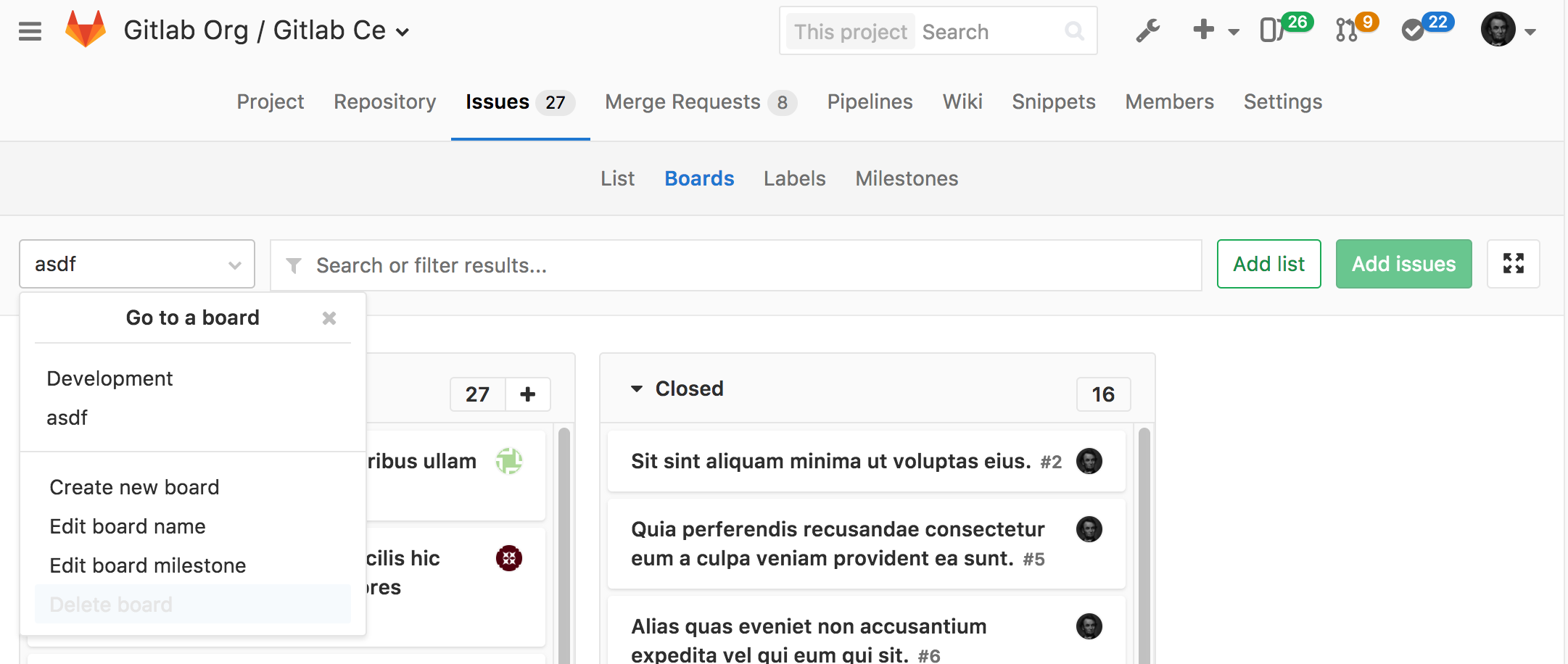Go to the Project tab
Image resolution: width=1568 pixels, height=664 pixels.
[270, 101]
